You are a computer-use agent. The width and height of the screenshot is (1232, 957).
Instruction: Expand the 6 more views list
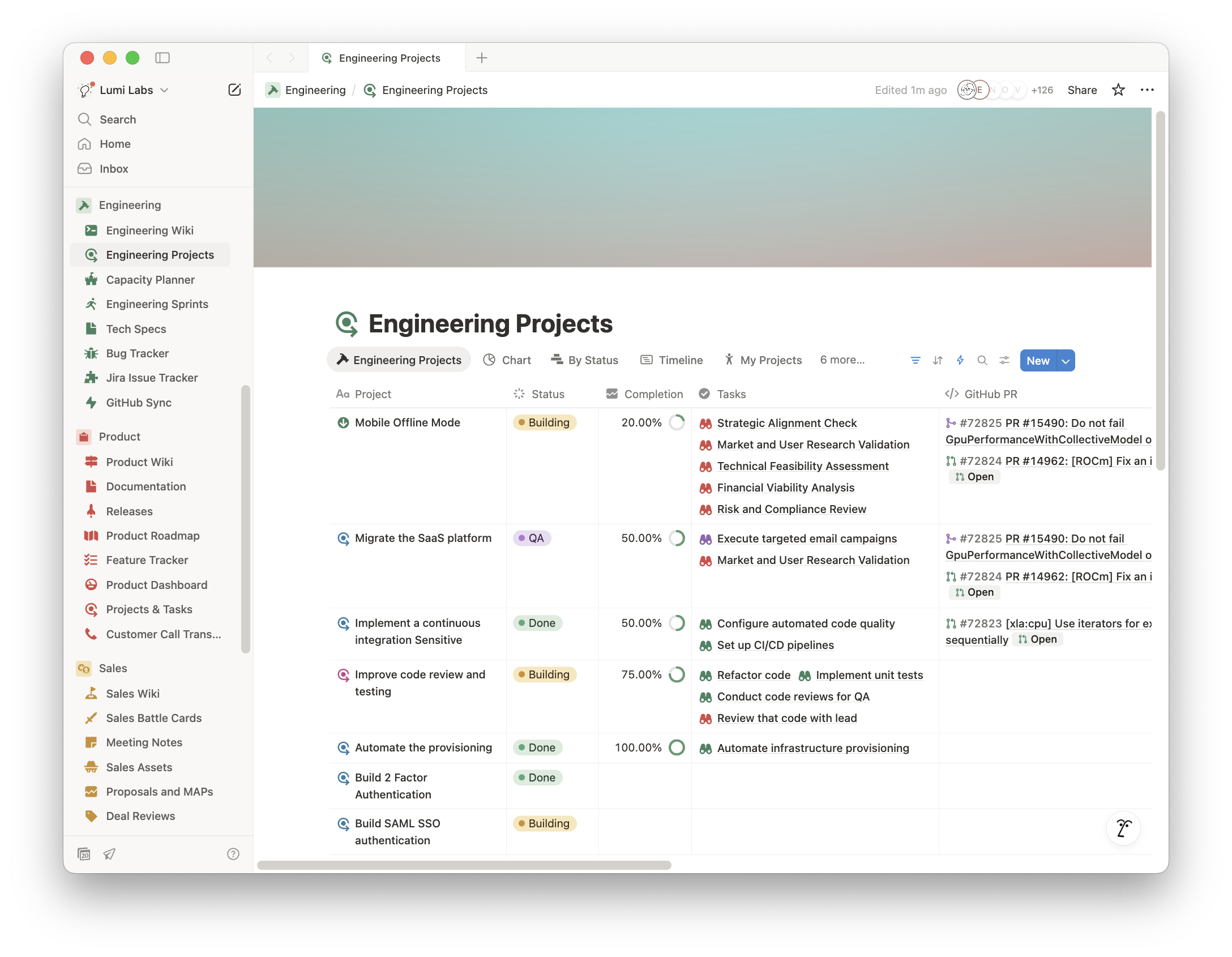[x=842, y=360]
